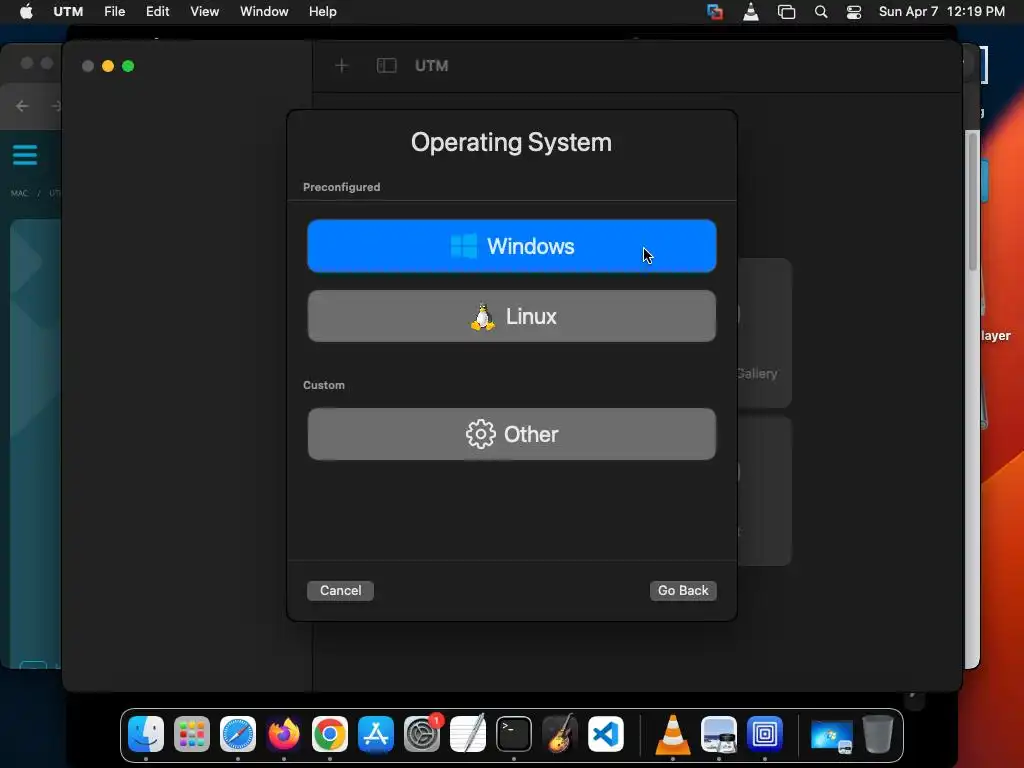1024x768 pixels.
Task: Click the back arrow in background browser
Action: pyautogui.click(x=22, y=106)
